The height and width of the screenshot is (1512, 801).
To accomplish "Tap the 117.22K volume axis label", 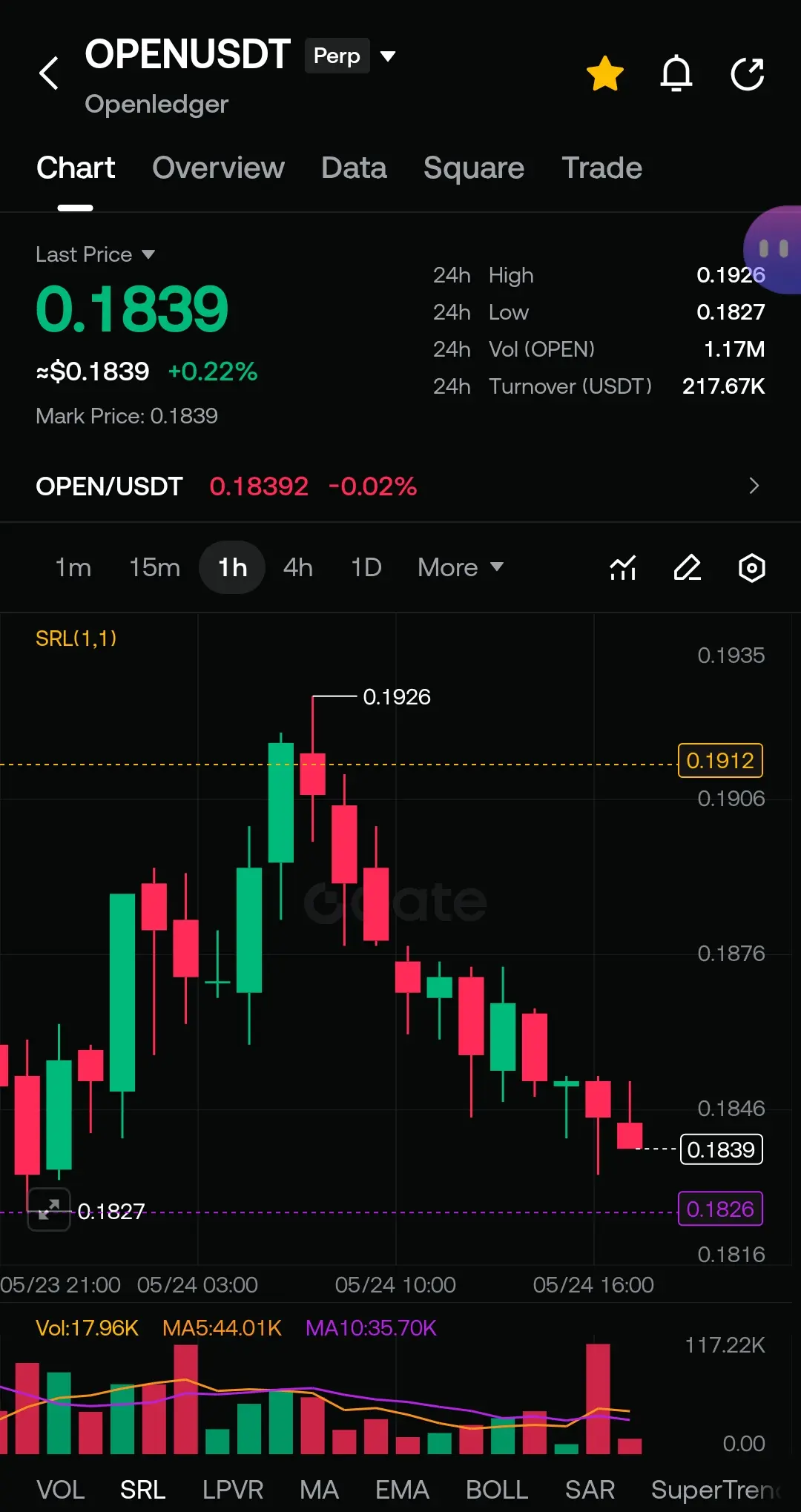I will tap(725, 1344).
